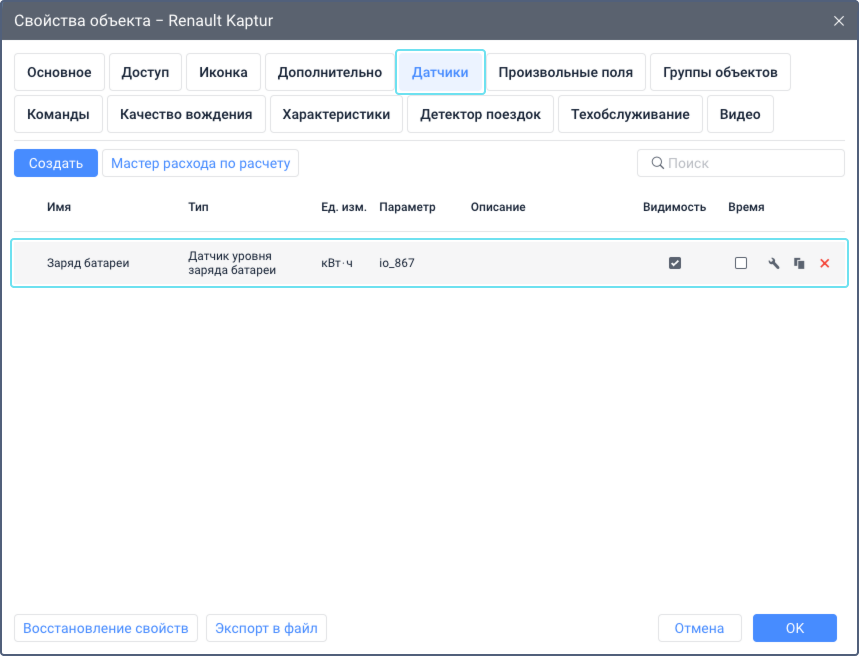This screenshot has height=656, width=859.
Task: Confirm with the OK button
Action: (794, 628)
